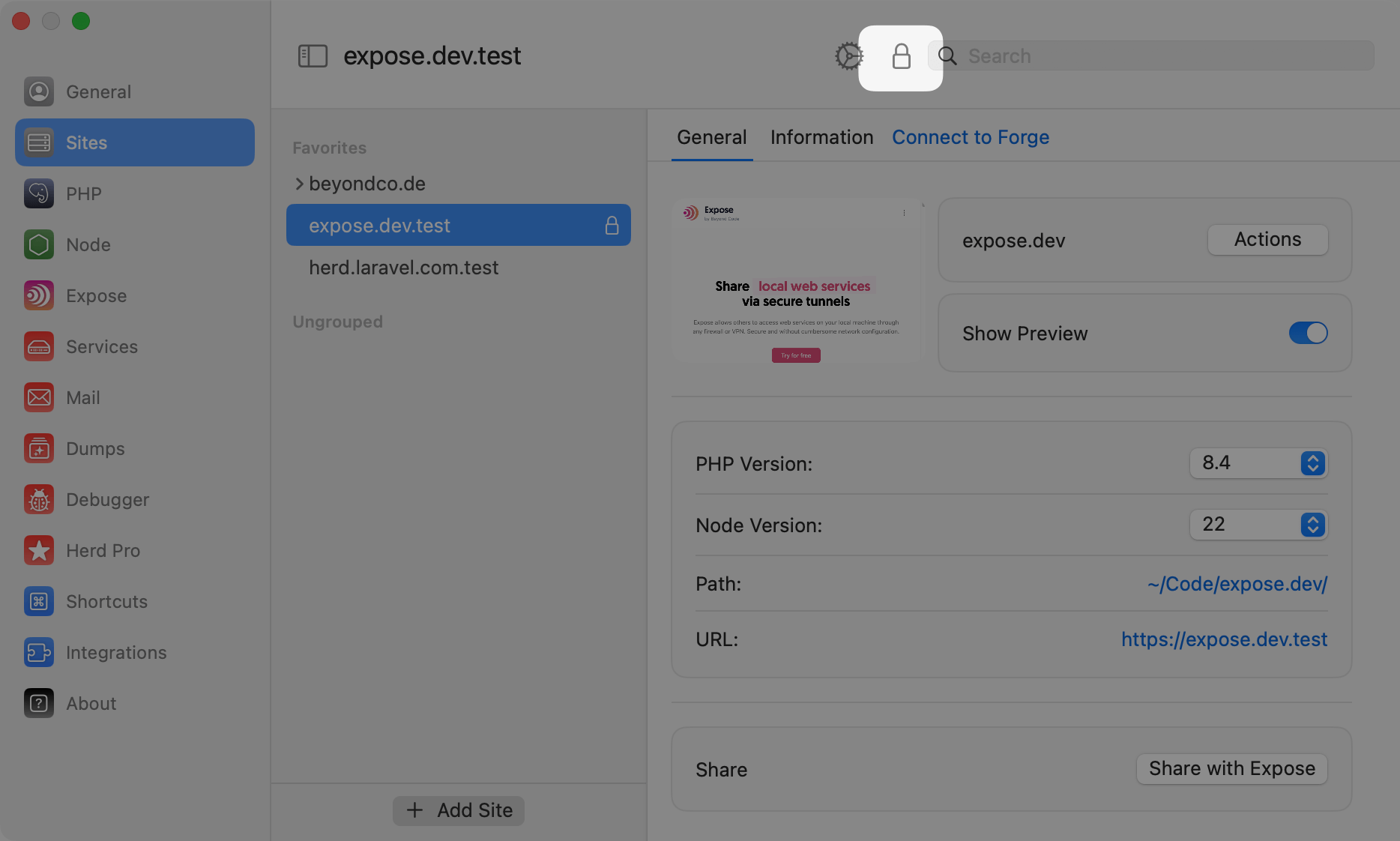Open the PHP Version 8.4 dropdown
1400x841 pixels.
(x=1258, y=463)
